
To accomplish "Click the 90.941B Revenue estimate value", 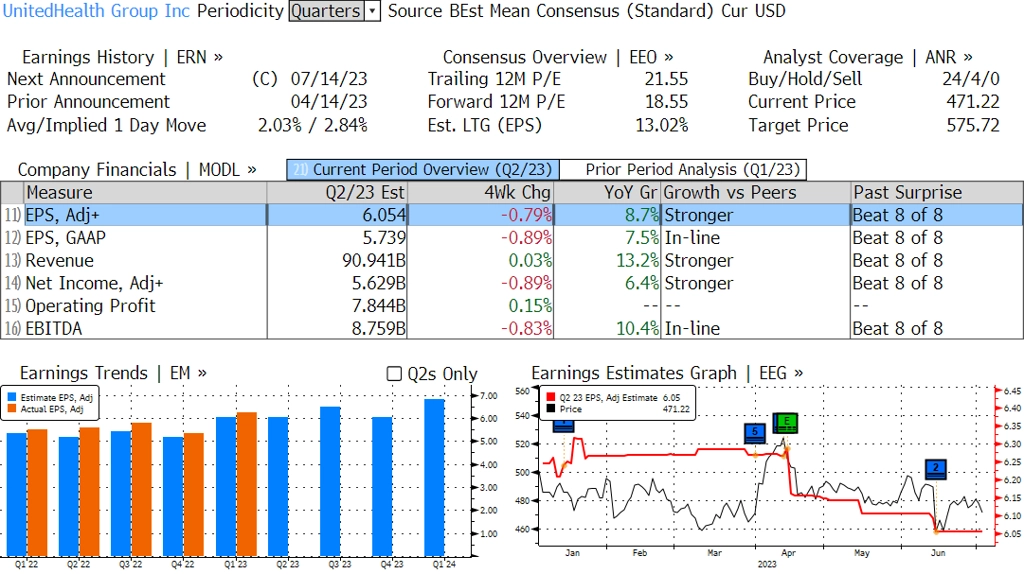I will point(374,261).
